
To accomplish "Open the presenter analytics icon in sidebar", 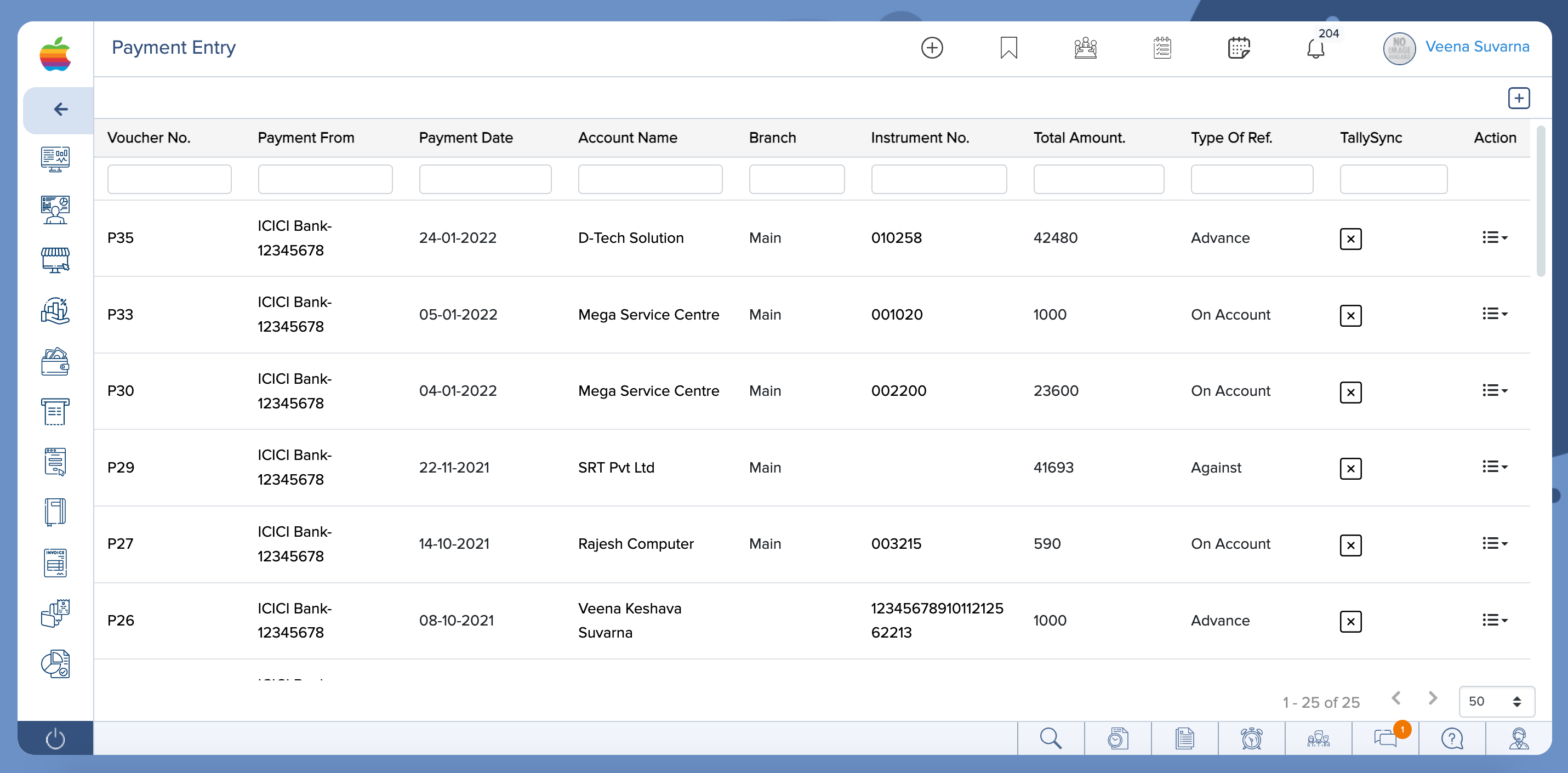I will point(55,210).
